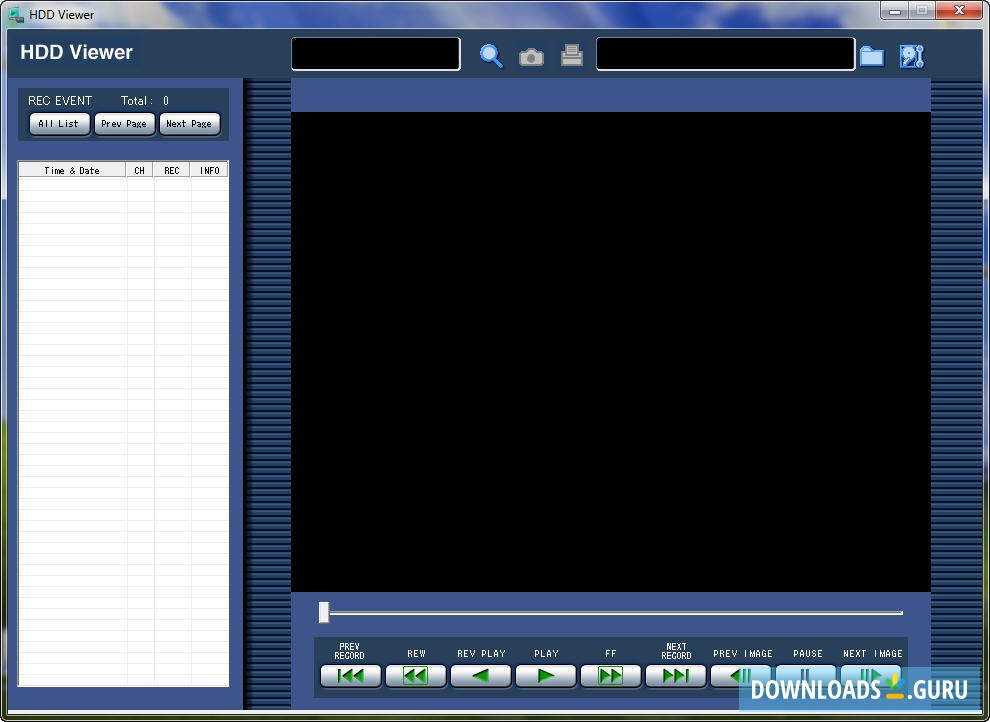
Task: Click the REW rewind button
Action: point(415,676)
